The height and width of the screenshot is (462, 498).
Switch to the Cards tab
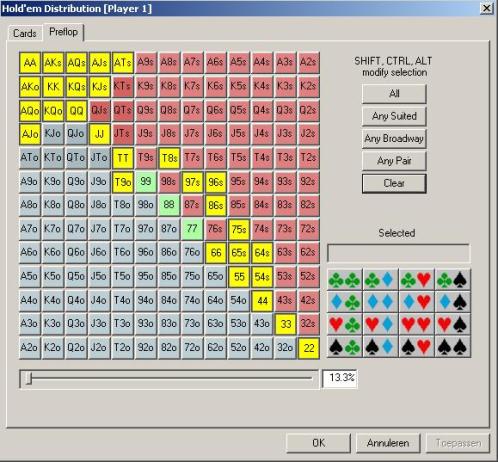pyautogui.click(x=25, y=33)
